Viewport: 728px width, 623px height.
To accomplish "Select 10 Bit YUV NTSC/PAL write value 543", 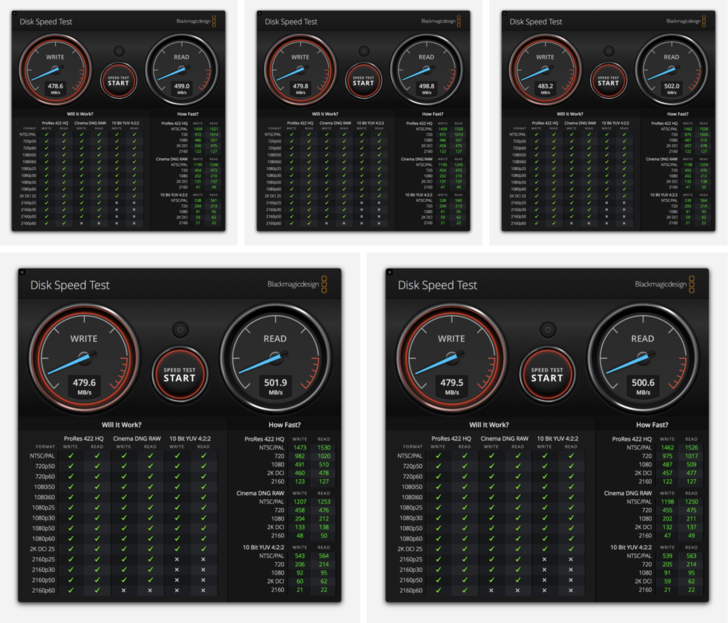I will (x=300, y=556).
